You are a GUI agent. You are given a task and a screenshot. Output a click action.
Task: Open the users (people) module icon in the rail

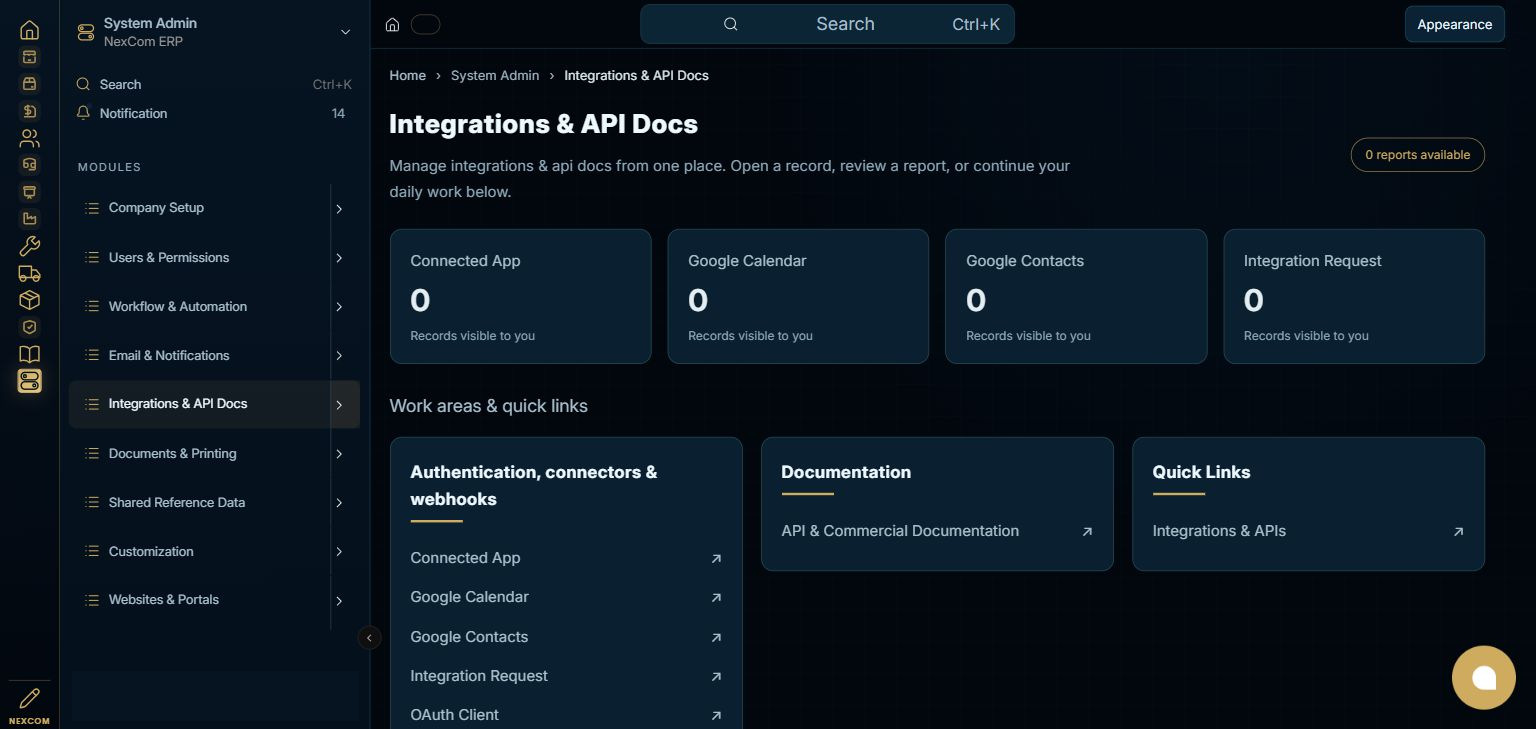click(x=29, y=138)
